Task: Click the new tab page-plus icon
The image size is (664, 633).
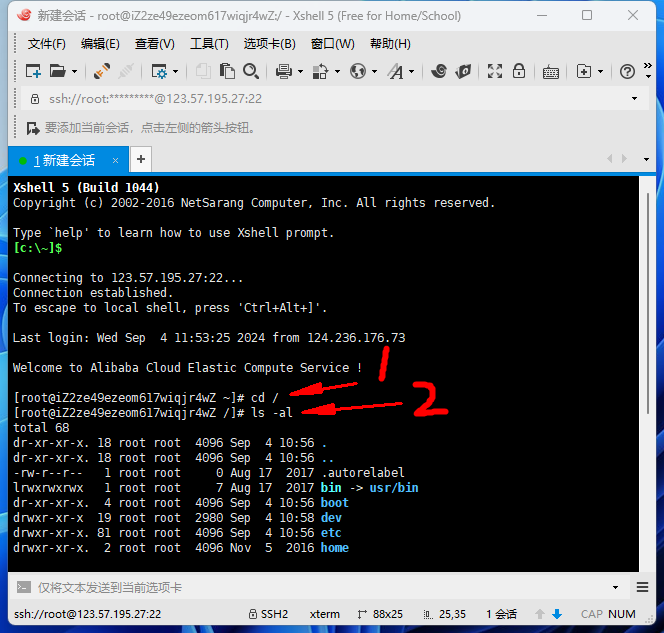Action: [x=584, y=71]
